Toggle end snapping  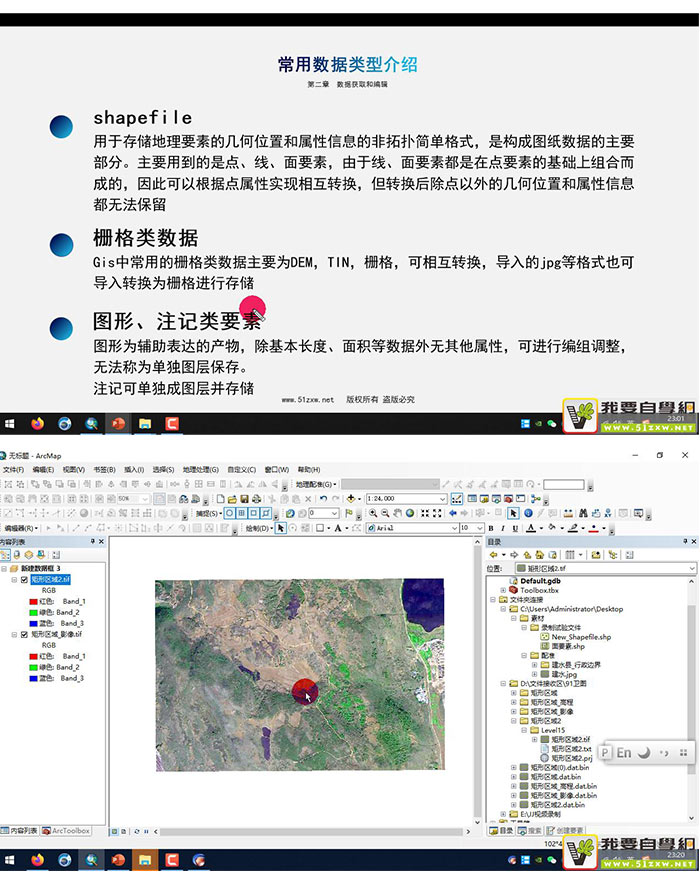tap(241, 513)
